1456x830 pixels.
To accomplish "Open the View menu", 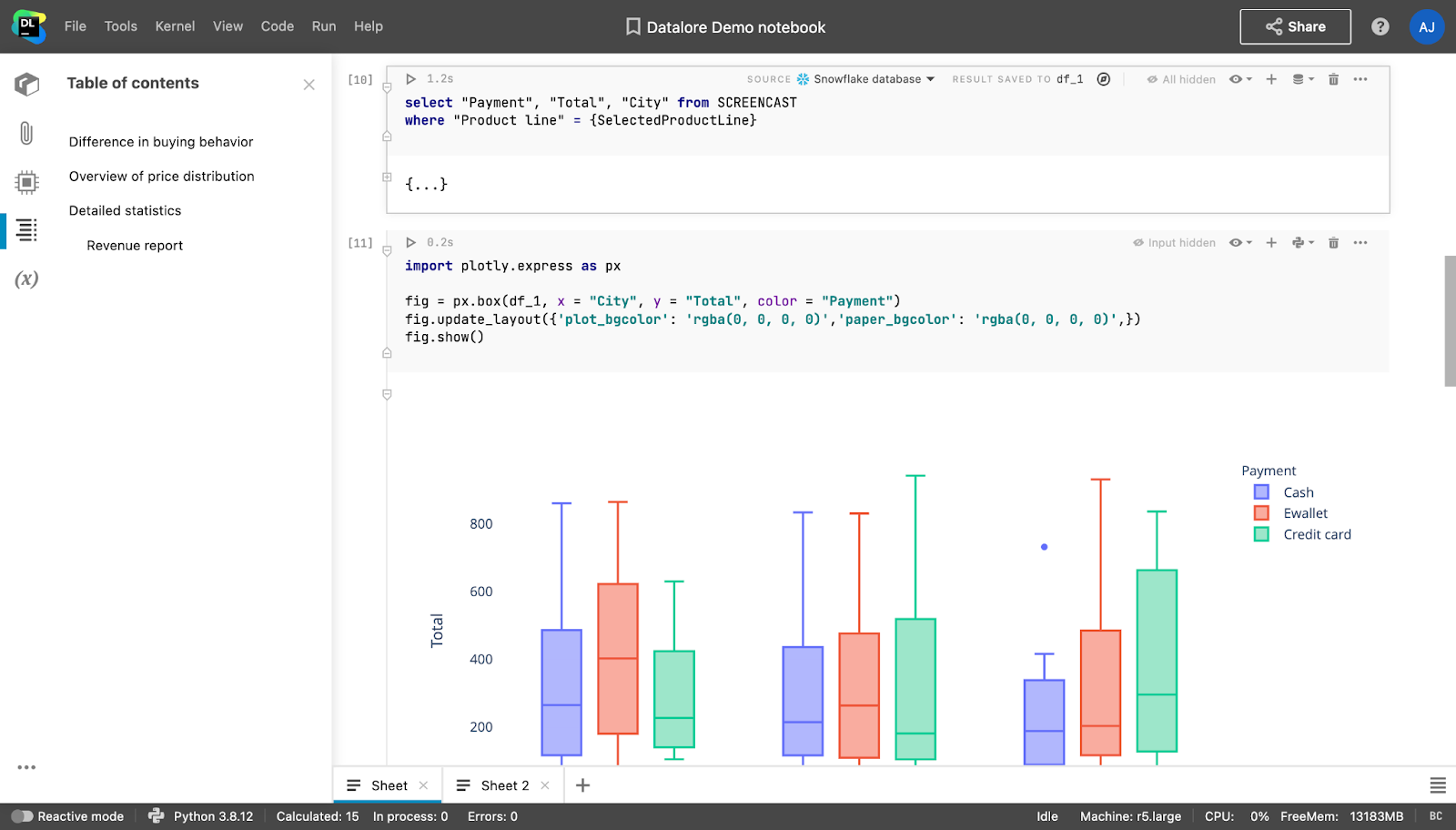I will click(x=227, y=26).
